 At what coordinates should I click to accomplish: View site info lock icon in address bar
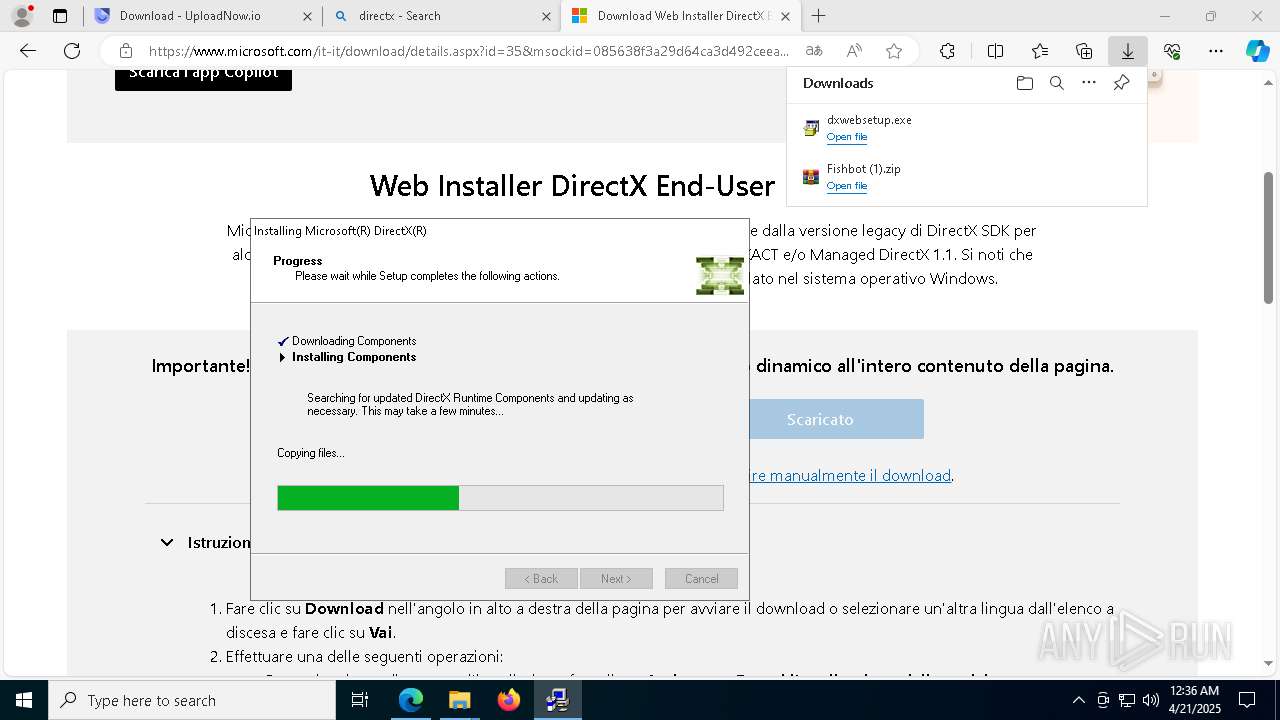(126, 51)
